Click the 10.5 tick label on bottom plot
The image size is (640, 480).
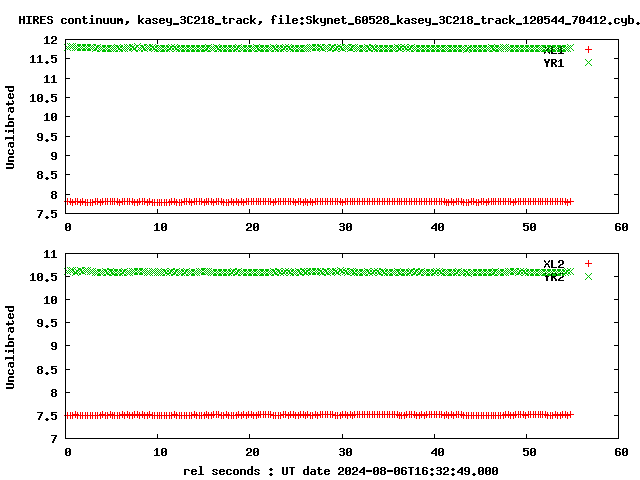pyautogui.click(x=44, y=278)
